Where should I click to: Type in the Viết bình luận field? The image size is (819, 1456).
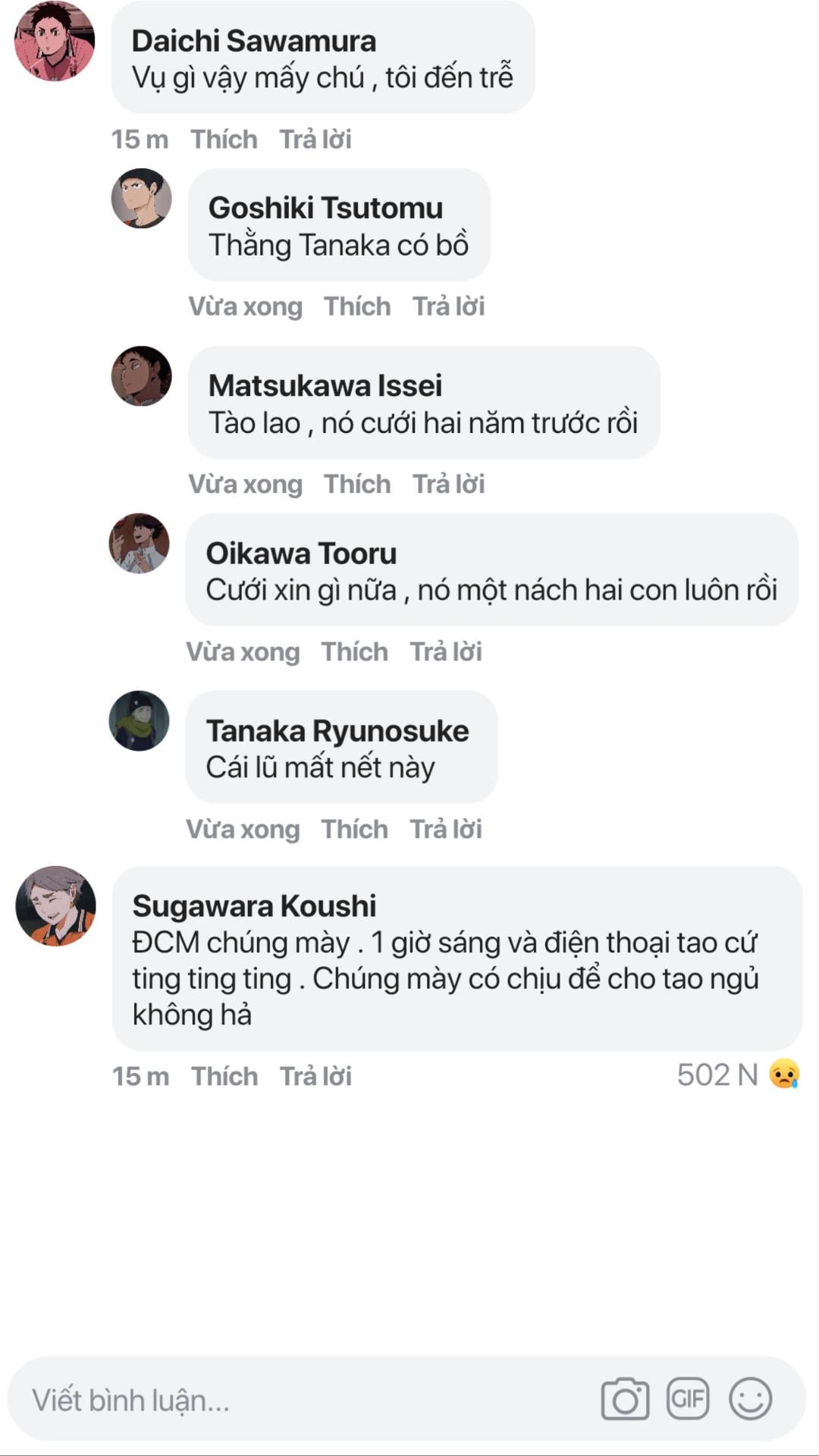[303, 1400]
